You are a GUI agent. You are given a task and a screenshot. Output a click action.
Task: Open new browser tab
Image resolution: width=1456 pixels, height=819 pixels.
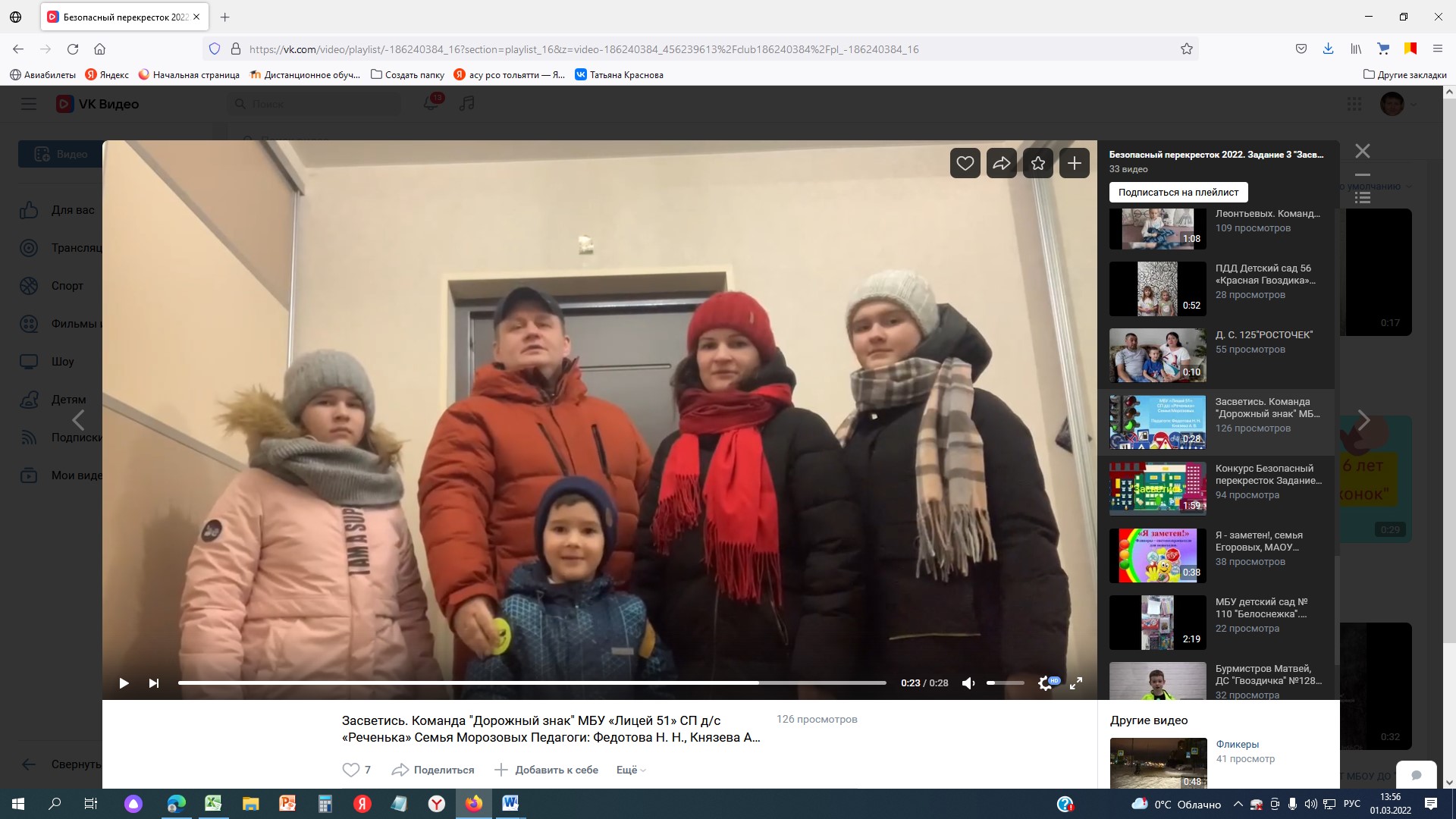coord(225,17)
